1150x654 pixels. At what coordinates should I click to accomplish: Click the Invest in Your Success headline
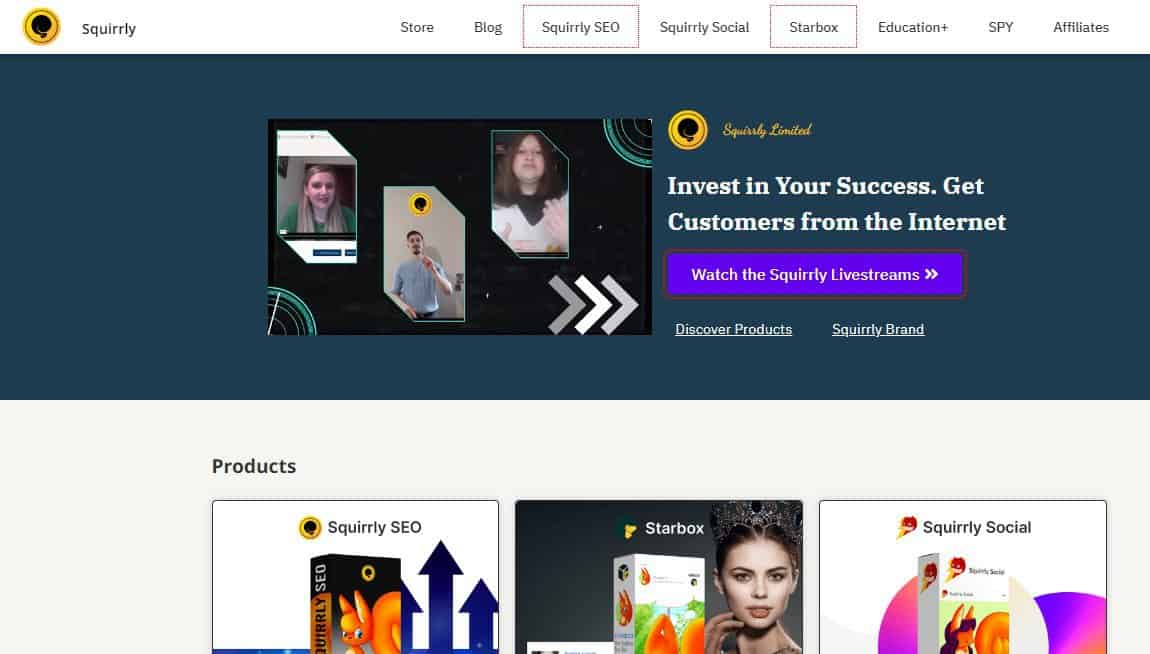tap(836, 204)
